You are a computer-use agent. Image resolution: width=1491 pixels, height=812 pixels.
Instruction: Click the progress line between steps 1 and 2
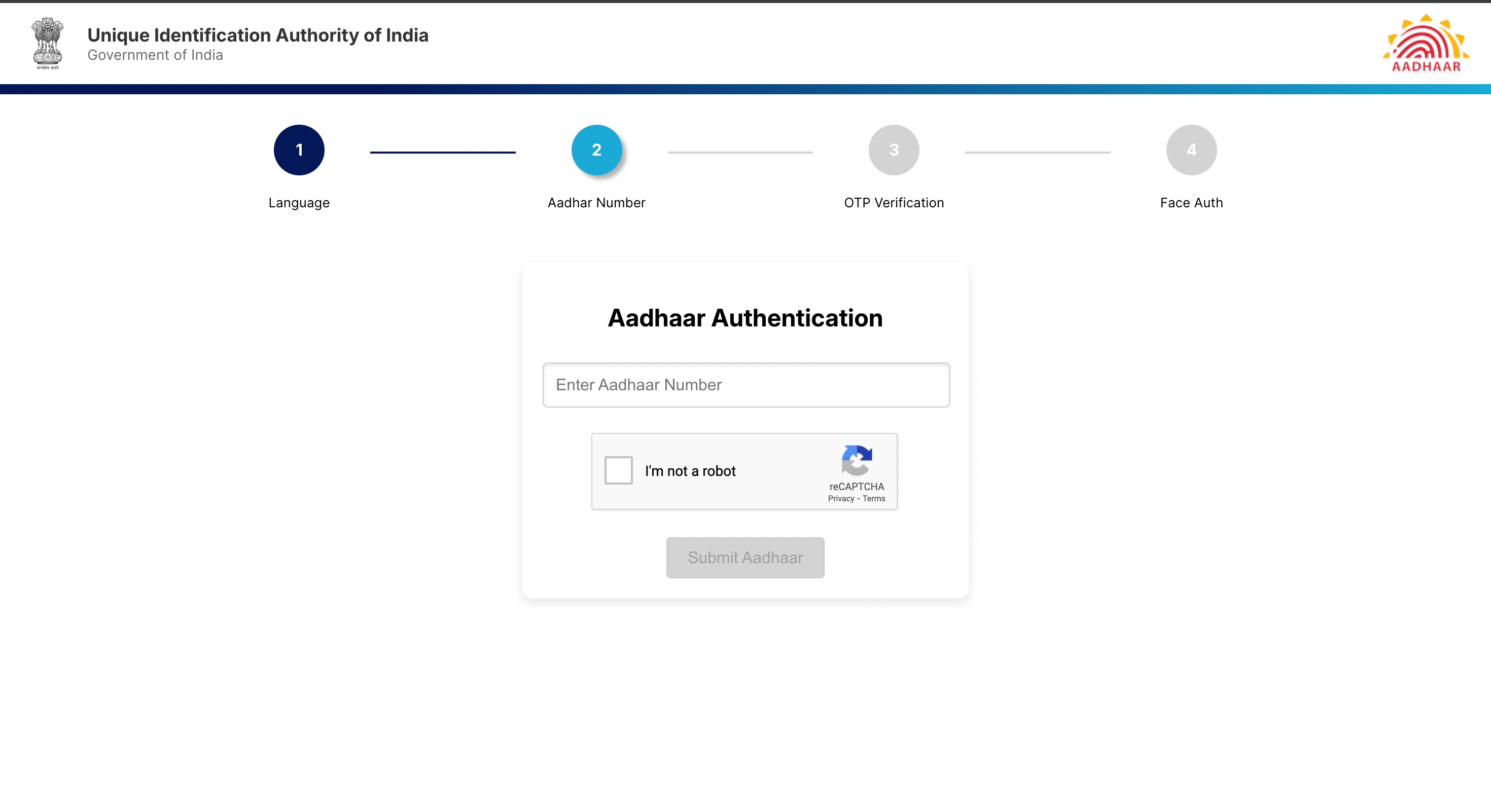443,152
